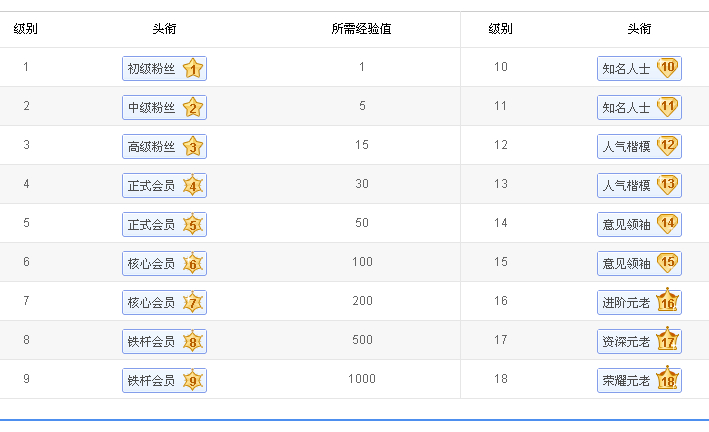The width and height of the screenshot is (709, 432).
Task: Select the level 12 heart-shaped badge icon
Action: pos(667,146)
